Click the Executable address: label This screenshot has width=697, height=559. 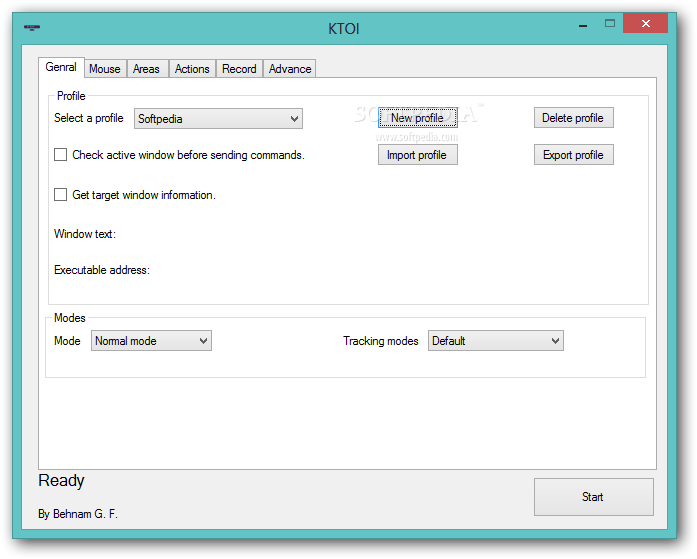[102, 270]
